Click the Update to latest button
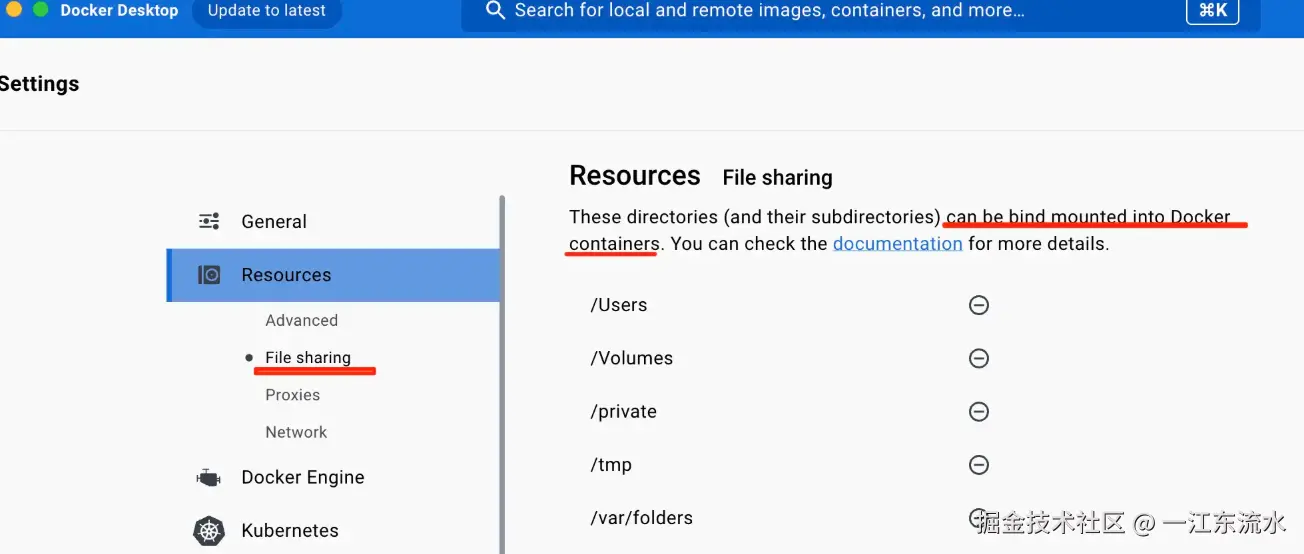Viewport: 1304px width, 554px height. (x=267, y=11)
